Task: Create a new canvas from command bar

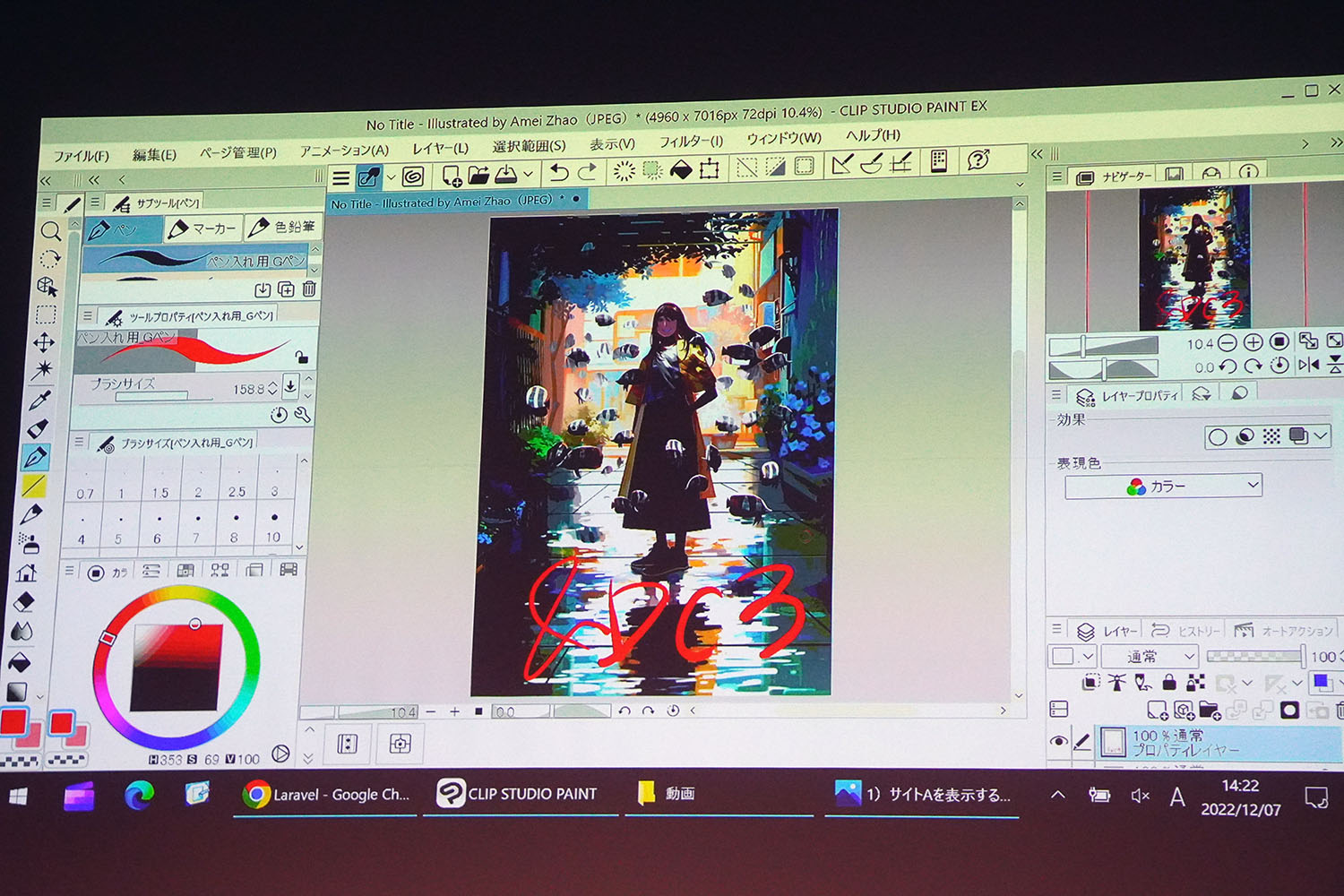Action: coord(452,175)
